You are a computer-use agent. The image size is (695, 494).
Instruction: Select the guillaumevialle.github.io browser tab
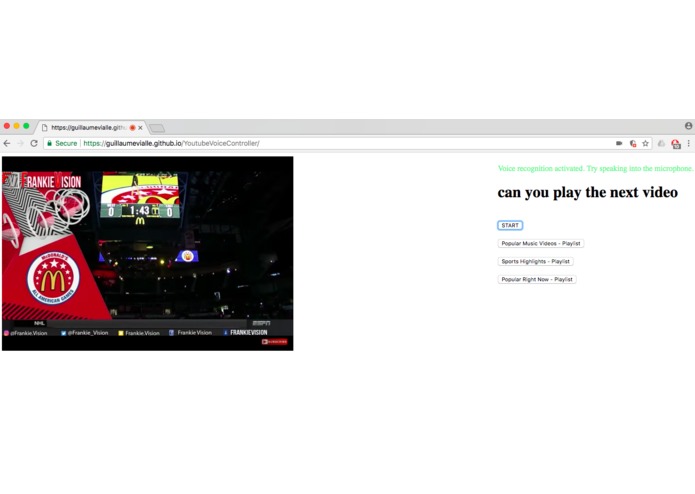click(91, 128)
